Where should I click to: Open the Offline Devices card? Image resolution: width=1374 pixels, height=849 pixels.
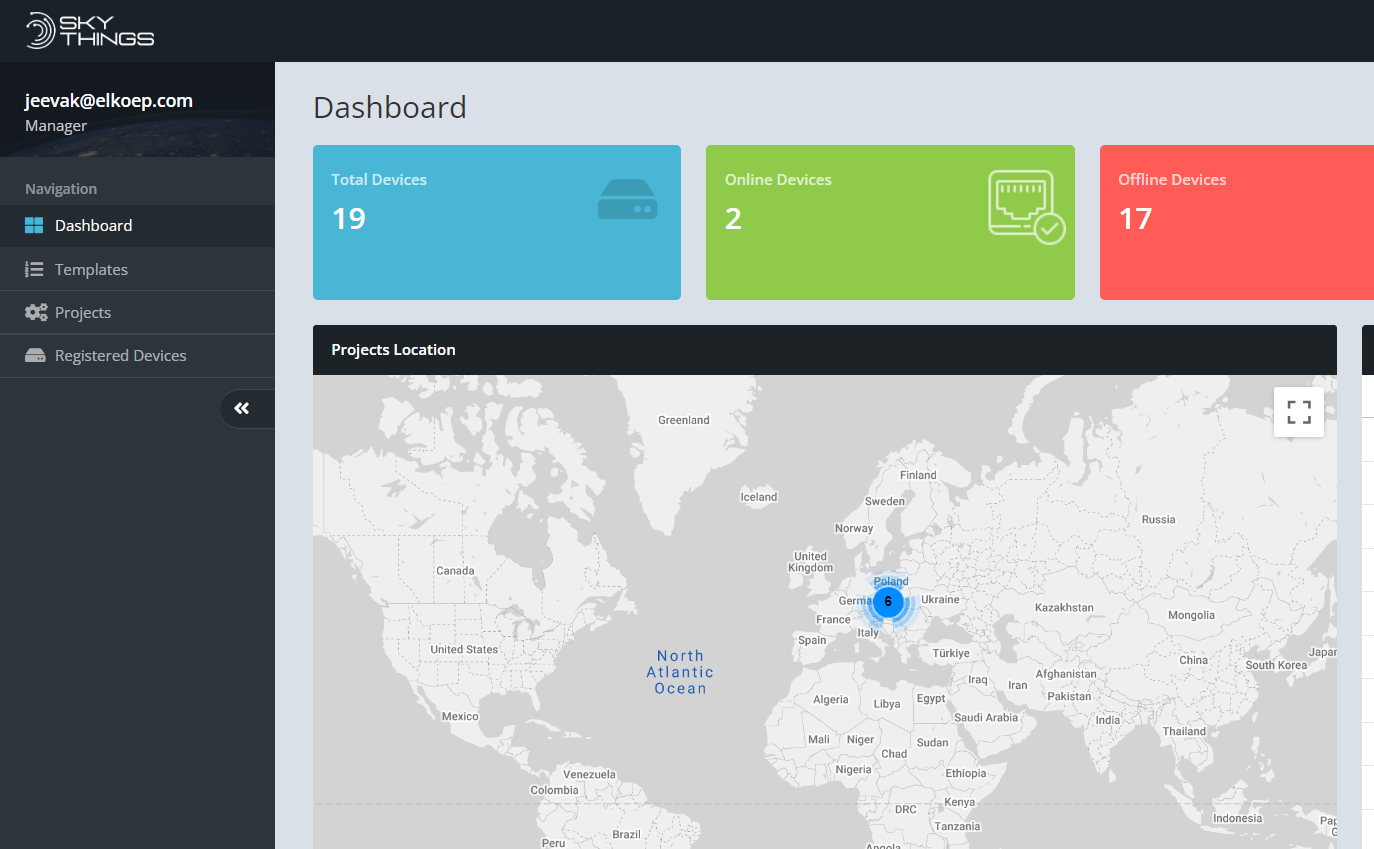click(x=1236, y=222)
